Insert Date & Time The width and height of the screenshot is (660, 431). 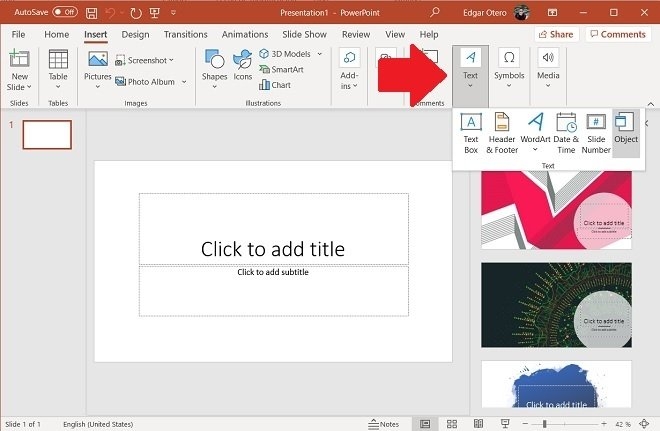tap(566, 133)
